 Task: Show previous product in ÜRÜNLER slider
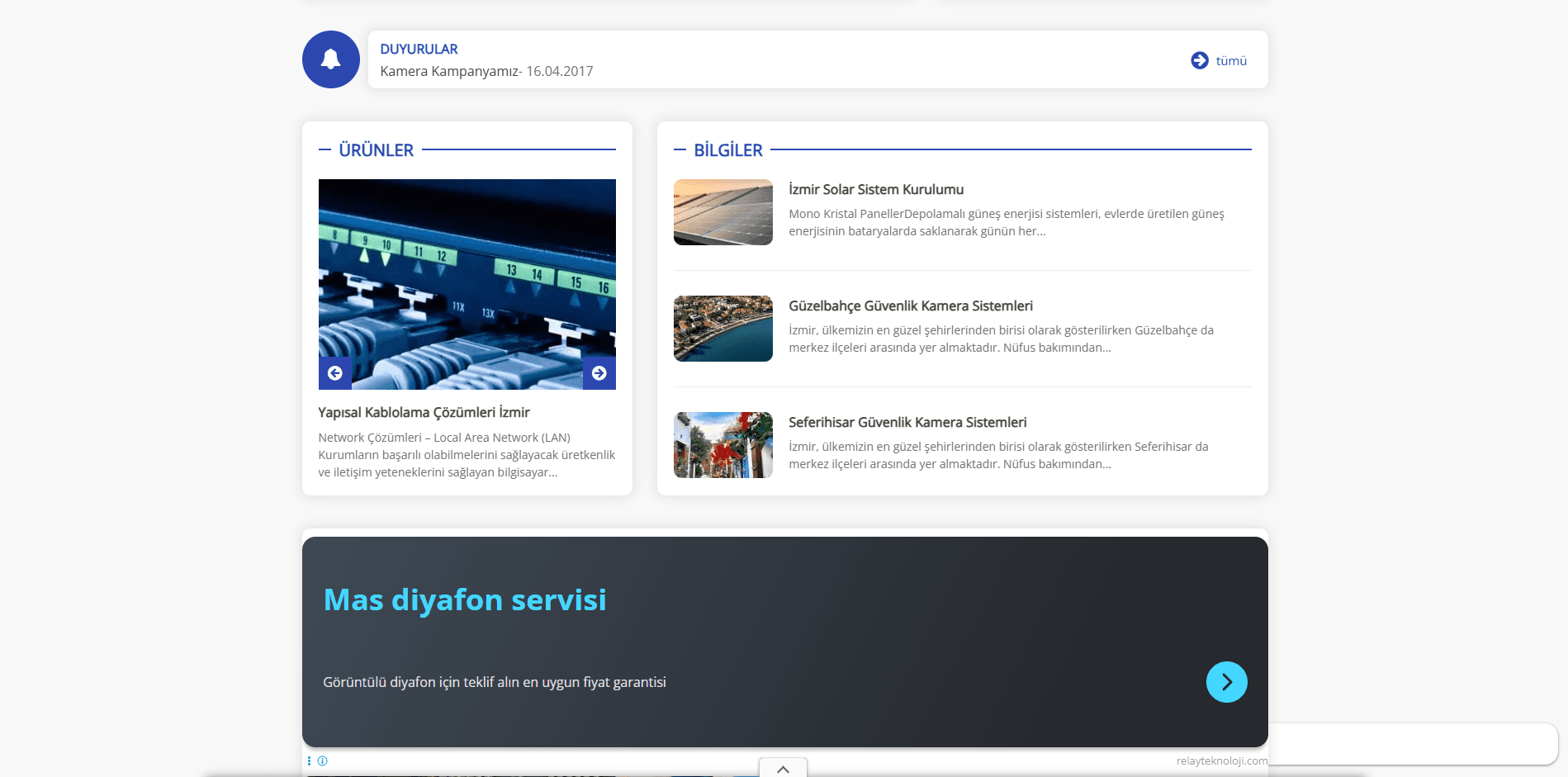pyautogui.click(x=335, y=373)
